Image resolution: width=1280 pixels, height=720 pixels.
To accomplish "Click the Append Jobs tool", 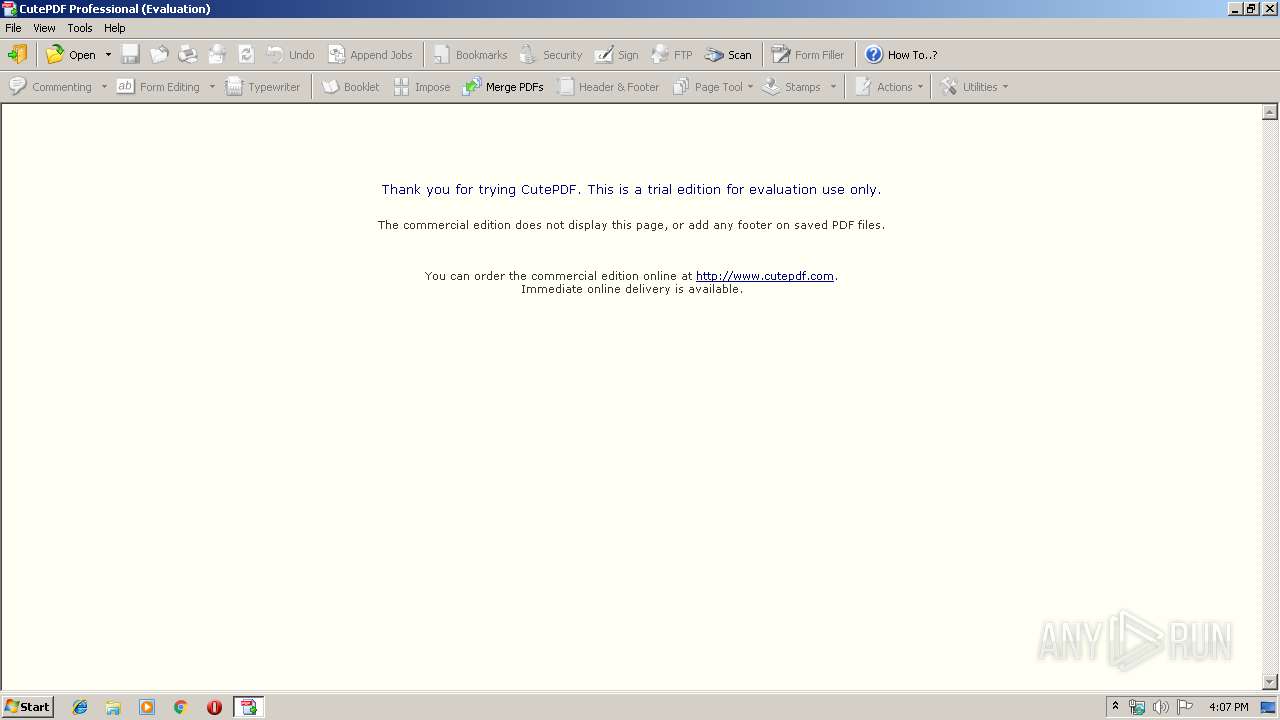I will tap(370, 55).
